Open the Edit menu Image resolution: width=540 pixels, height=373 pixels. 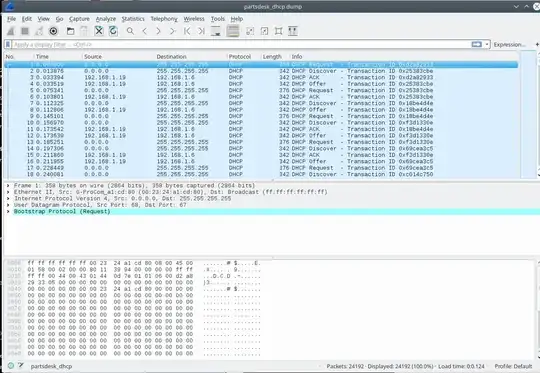coord(27,19)
